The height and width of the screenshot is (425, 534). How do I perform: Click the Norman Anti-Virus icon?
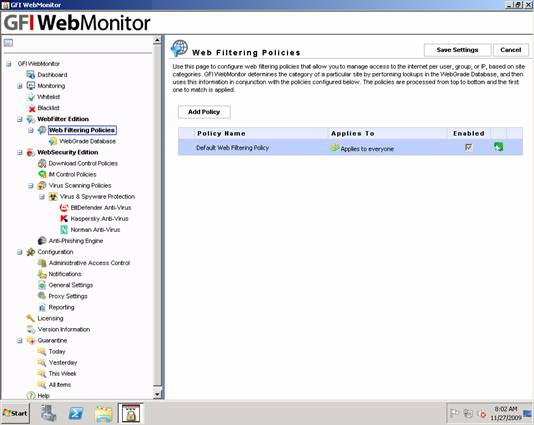point(64,230)
